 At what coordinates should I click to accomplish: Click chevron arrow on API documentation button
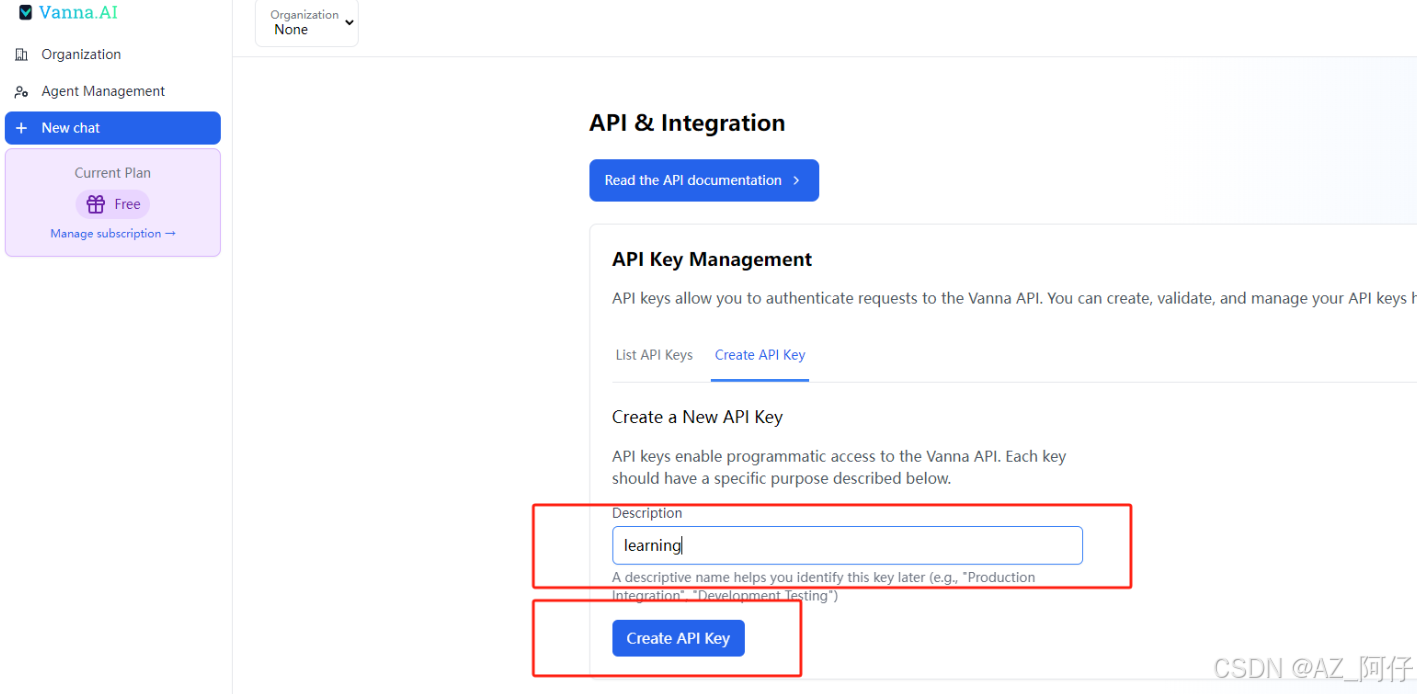coord(797,181)
